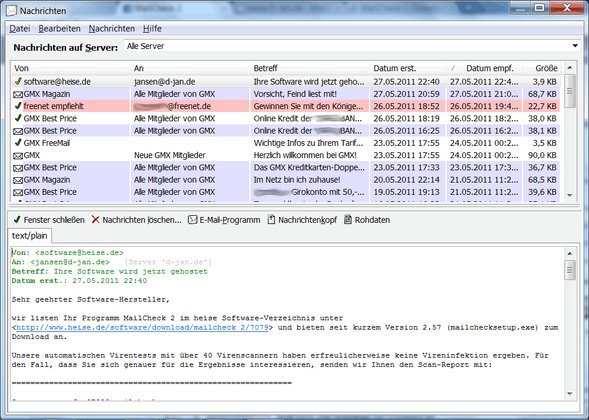Click the checkmark icon of GMX Best Price 18:19 message
The height and width of the screenshot is (420, 589).
(x=18, y=118)
